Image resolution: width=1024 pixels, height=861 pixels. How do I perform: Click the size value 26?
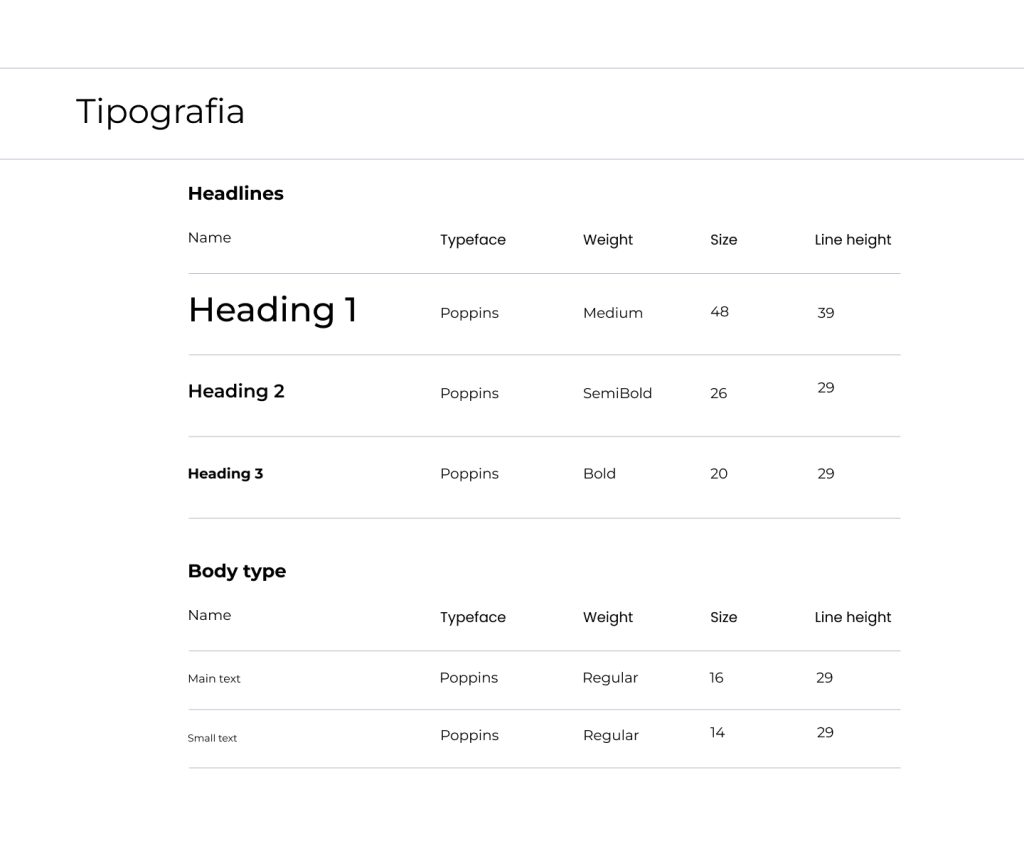[718, 394]
